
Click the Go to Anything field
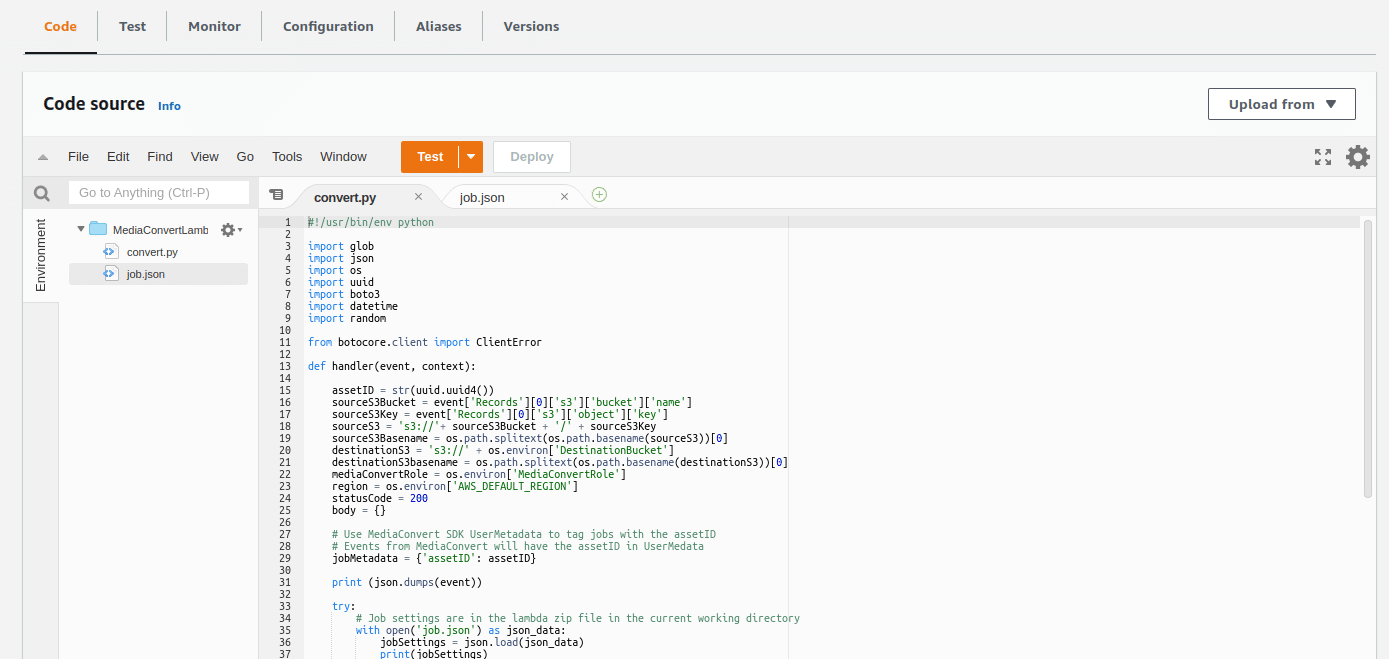point(159,193)
